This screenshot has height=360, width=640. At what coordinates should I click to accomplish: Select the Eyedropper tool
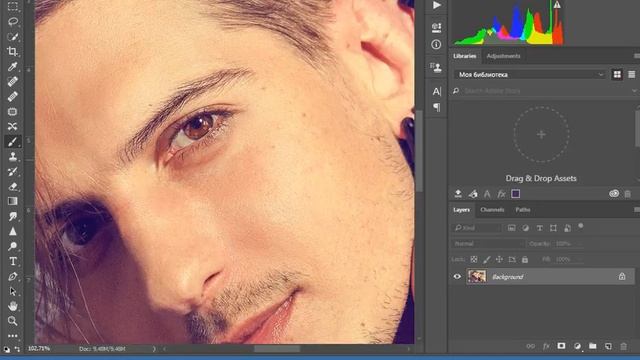pos(13,66)
